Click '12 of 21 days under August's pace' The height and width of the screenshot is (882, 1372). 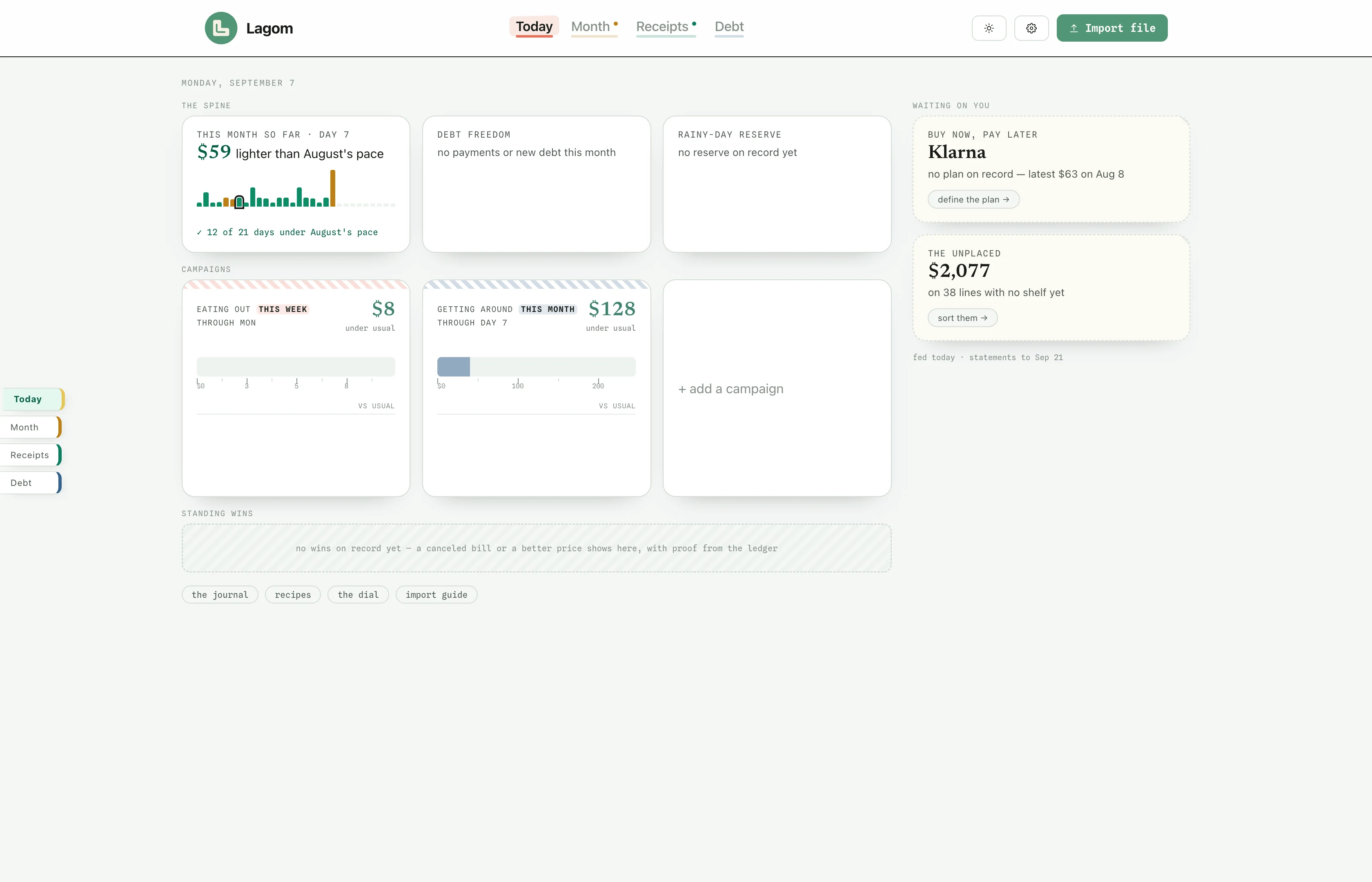click(287, 232)
